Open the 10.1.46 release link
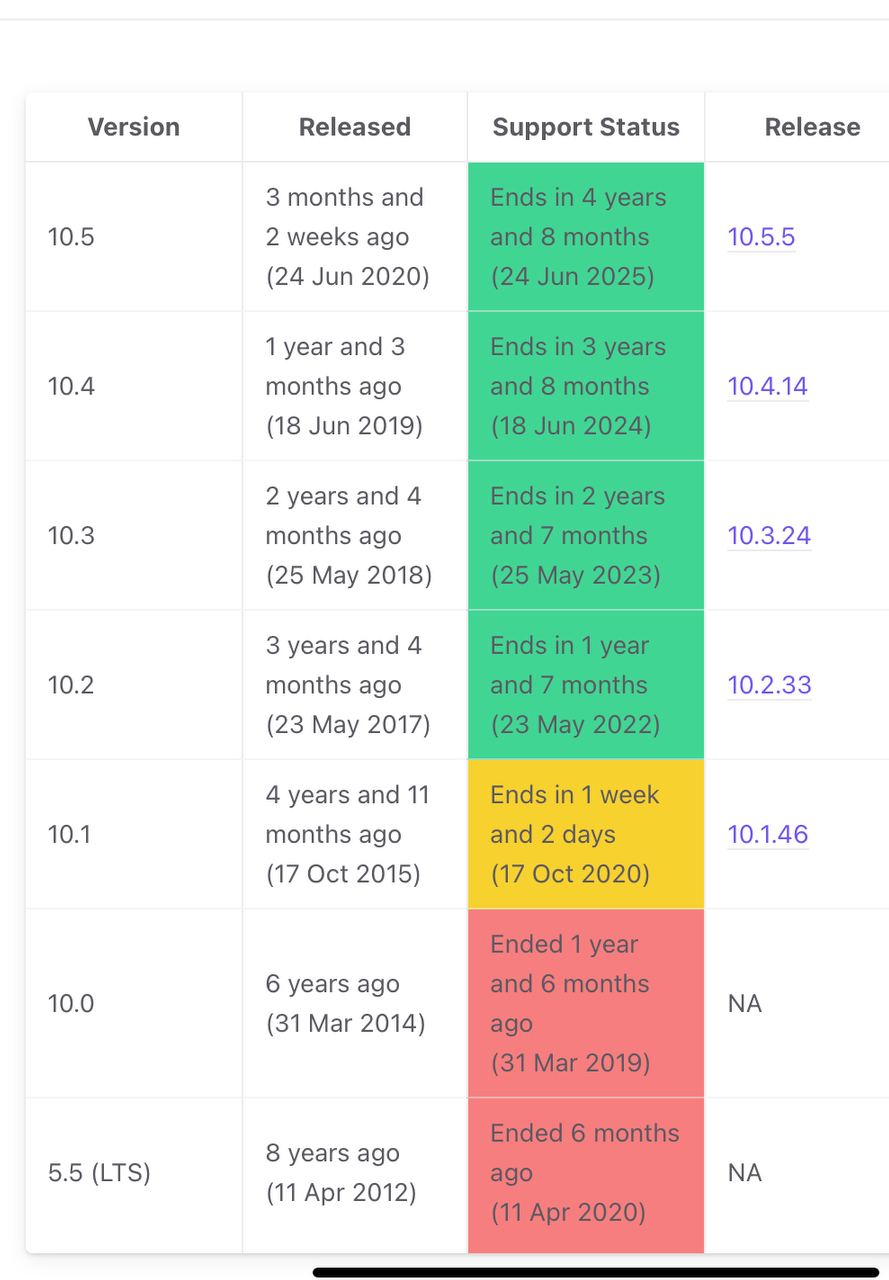 [x=767, y=834]
